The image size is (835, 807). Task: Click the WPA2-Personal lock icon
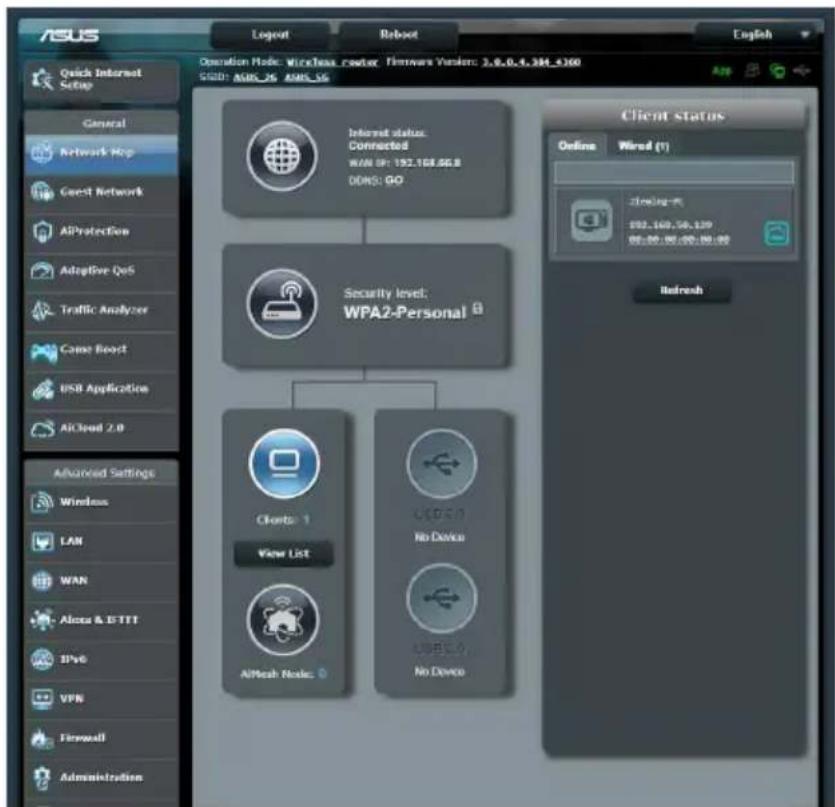point(478,308)
